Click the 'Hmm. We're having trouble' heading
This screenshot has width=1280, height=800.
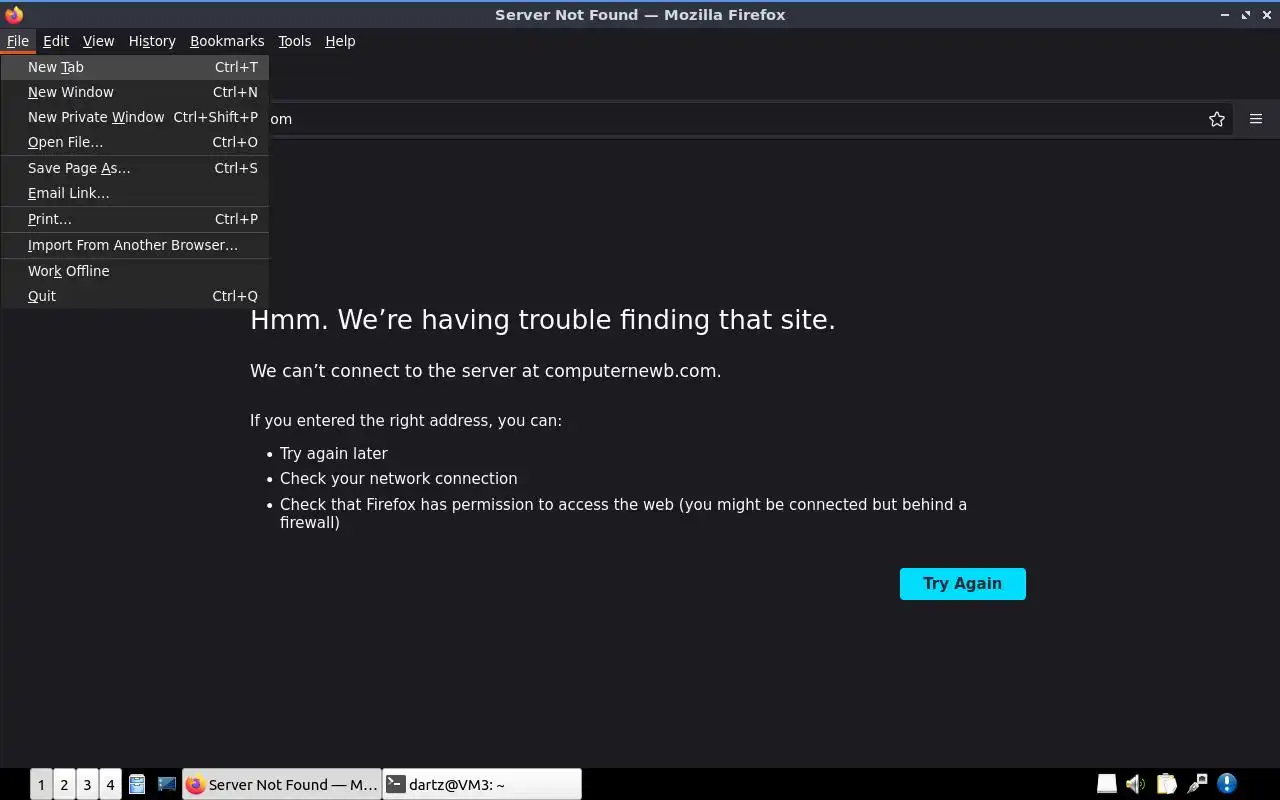543,320
